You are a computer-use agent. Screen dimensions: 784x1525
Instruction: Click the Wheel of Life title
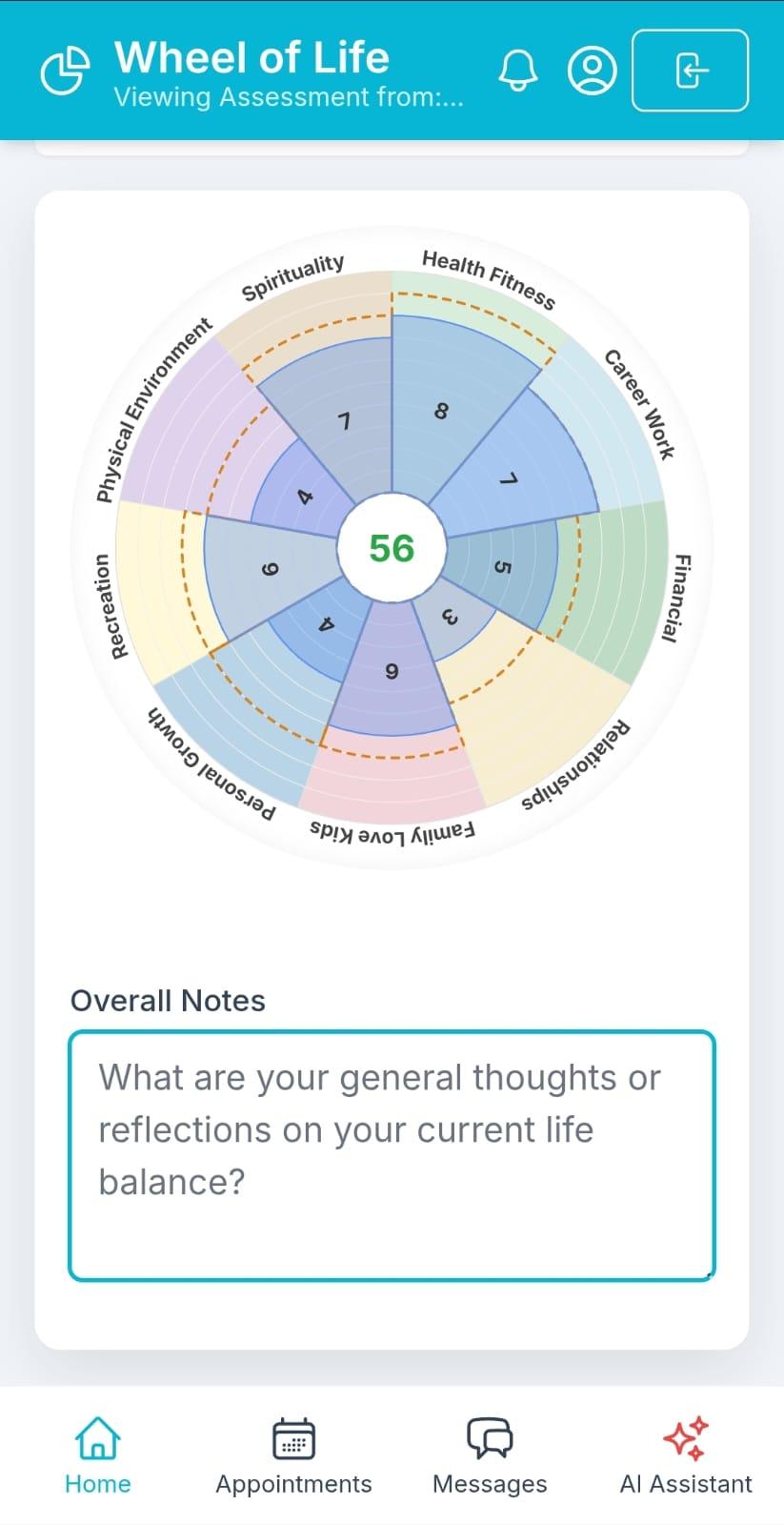[251, 57]
